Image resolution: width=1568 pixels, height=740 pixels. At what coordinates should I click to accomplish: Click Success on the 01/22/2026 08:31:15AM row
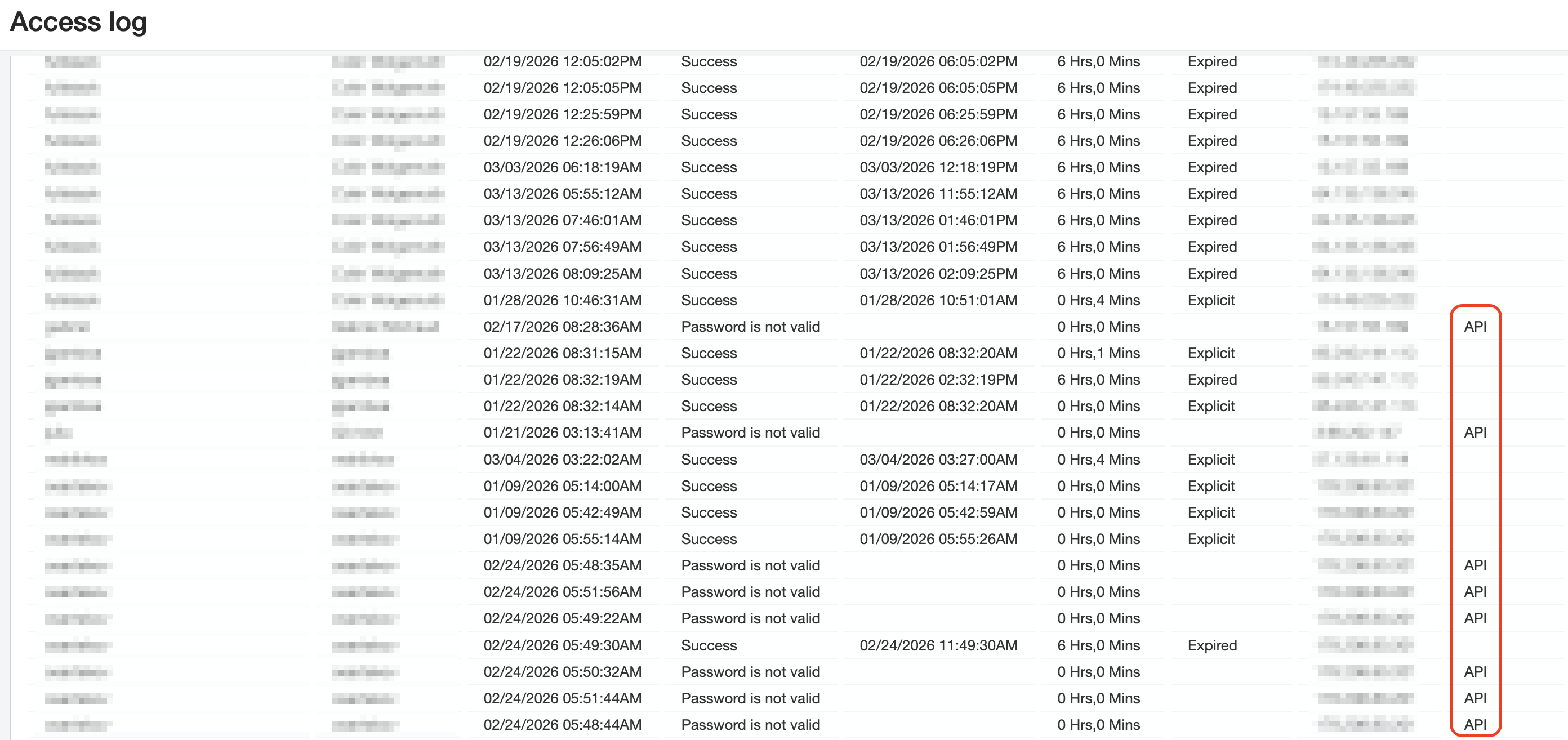point(708,353)
